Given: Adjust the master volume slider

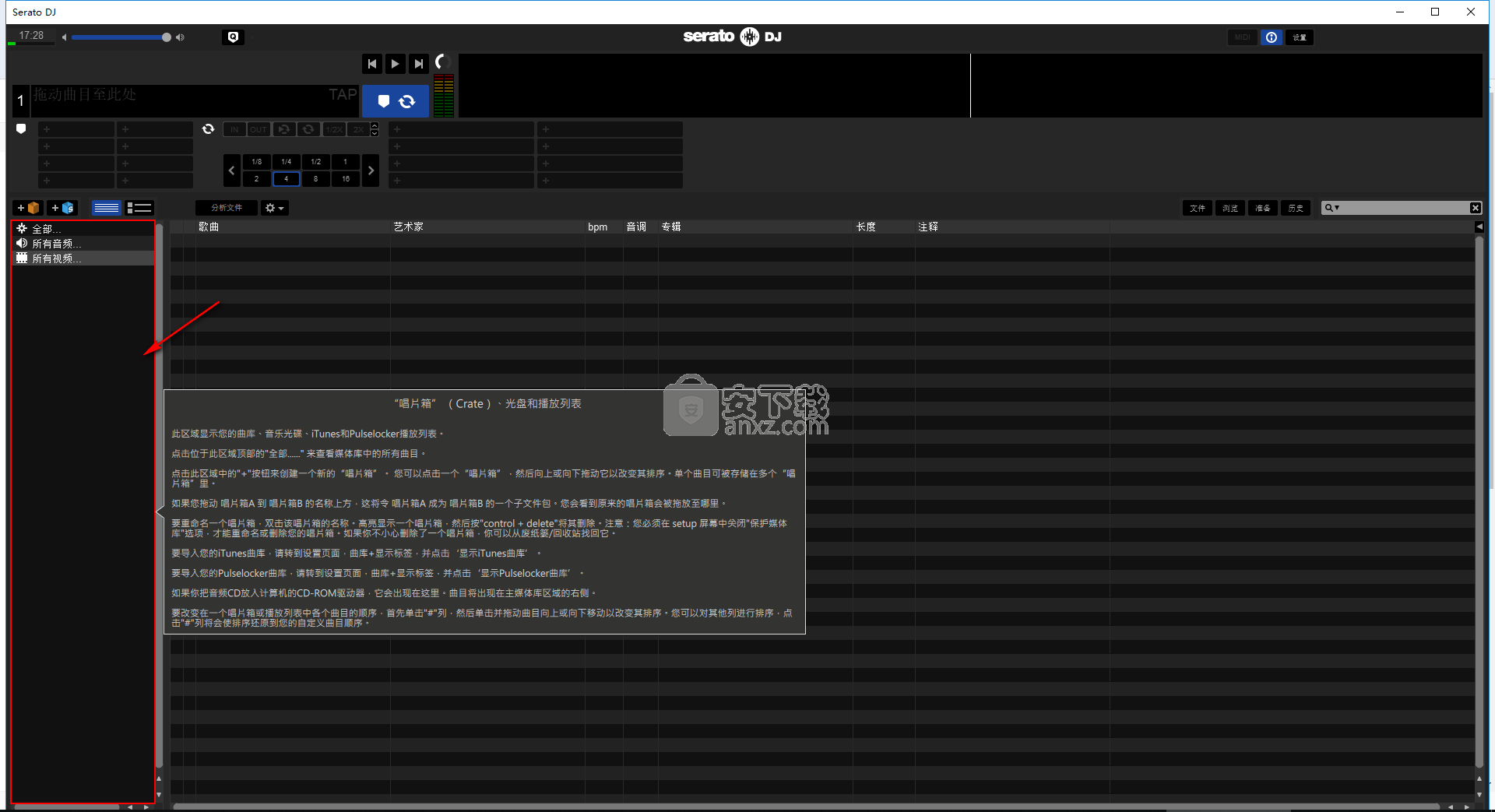Looking at the screenshot, I should coord(121,37).
